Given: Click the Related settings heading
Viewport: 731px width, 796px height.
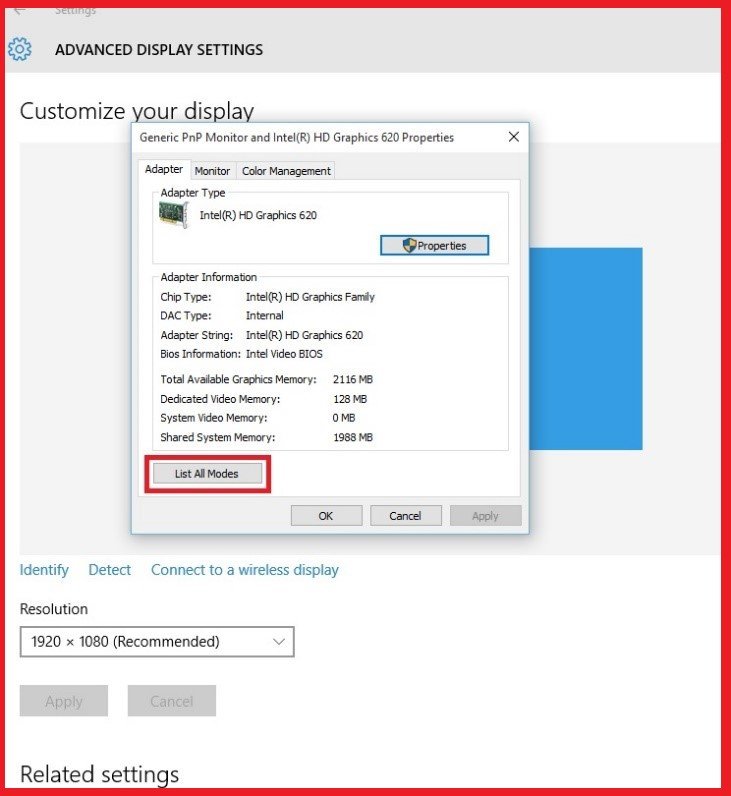Looking at the screenshot, I should (99, 775).
